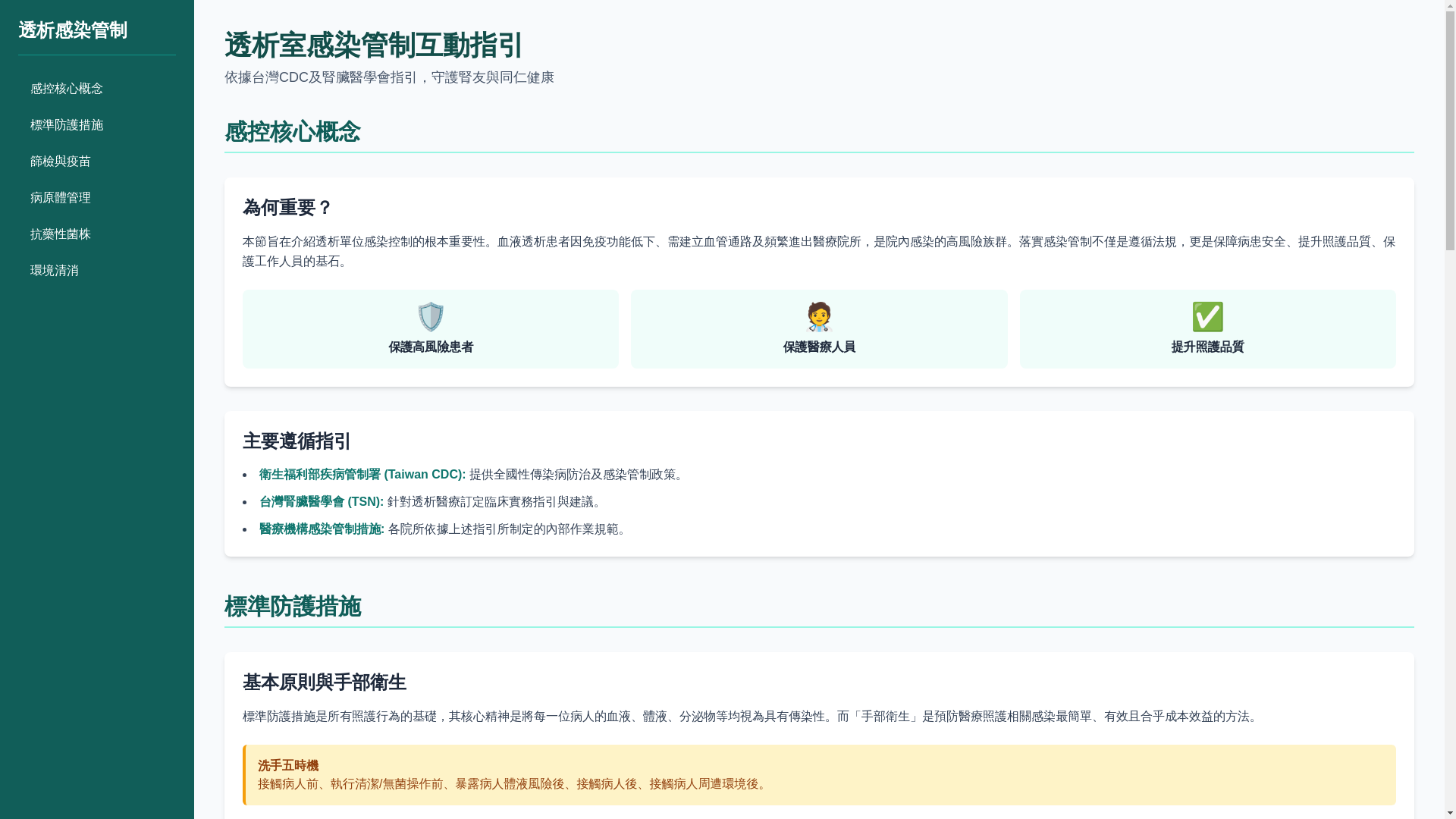Go to 標準防護措施 sidebar item
1456x819 pixels.
pos(97,125)
